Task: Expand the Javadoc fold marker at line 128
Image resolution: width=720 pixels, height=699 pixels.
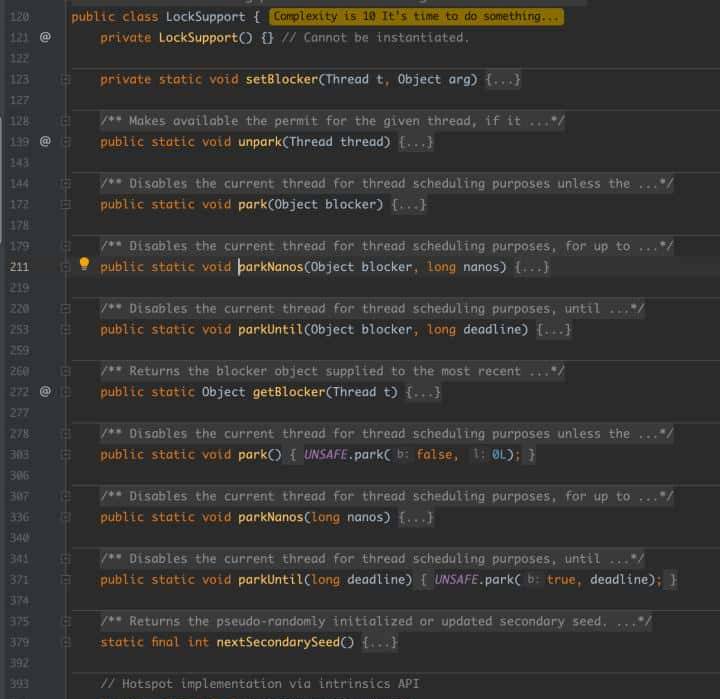Action: pos(66,121)
